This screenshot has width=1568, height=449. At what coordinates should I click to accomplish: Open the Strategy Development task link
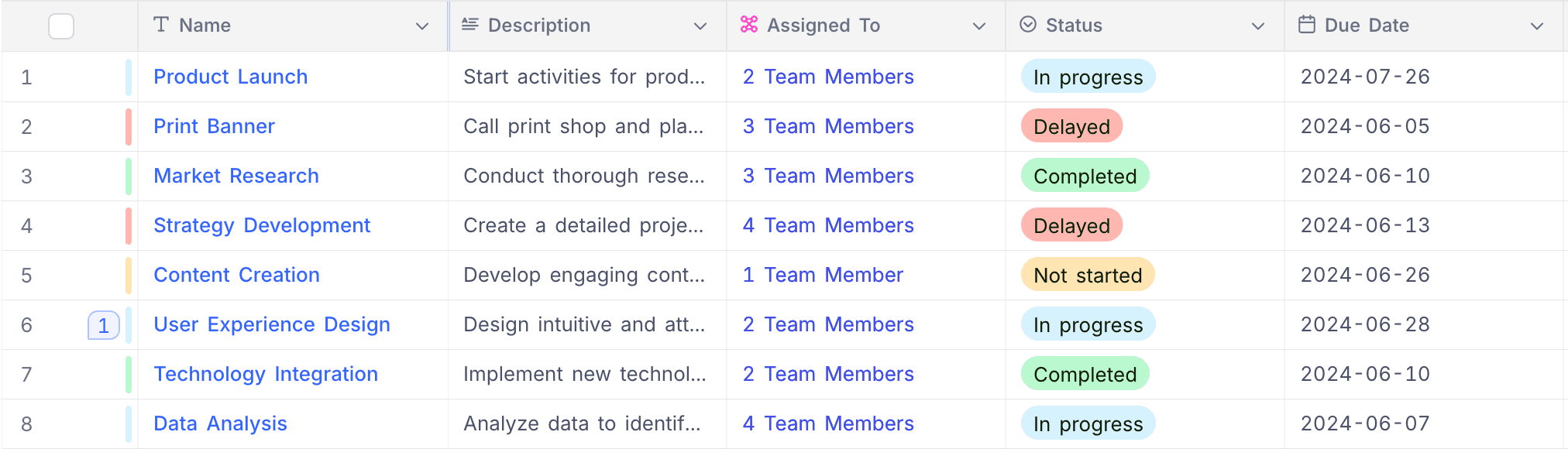(262, 225)
